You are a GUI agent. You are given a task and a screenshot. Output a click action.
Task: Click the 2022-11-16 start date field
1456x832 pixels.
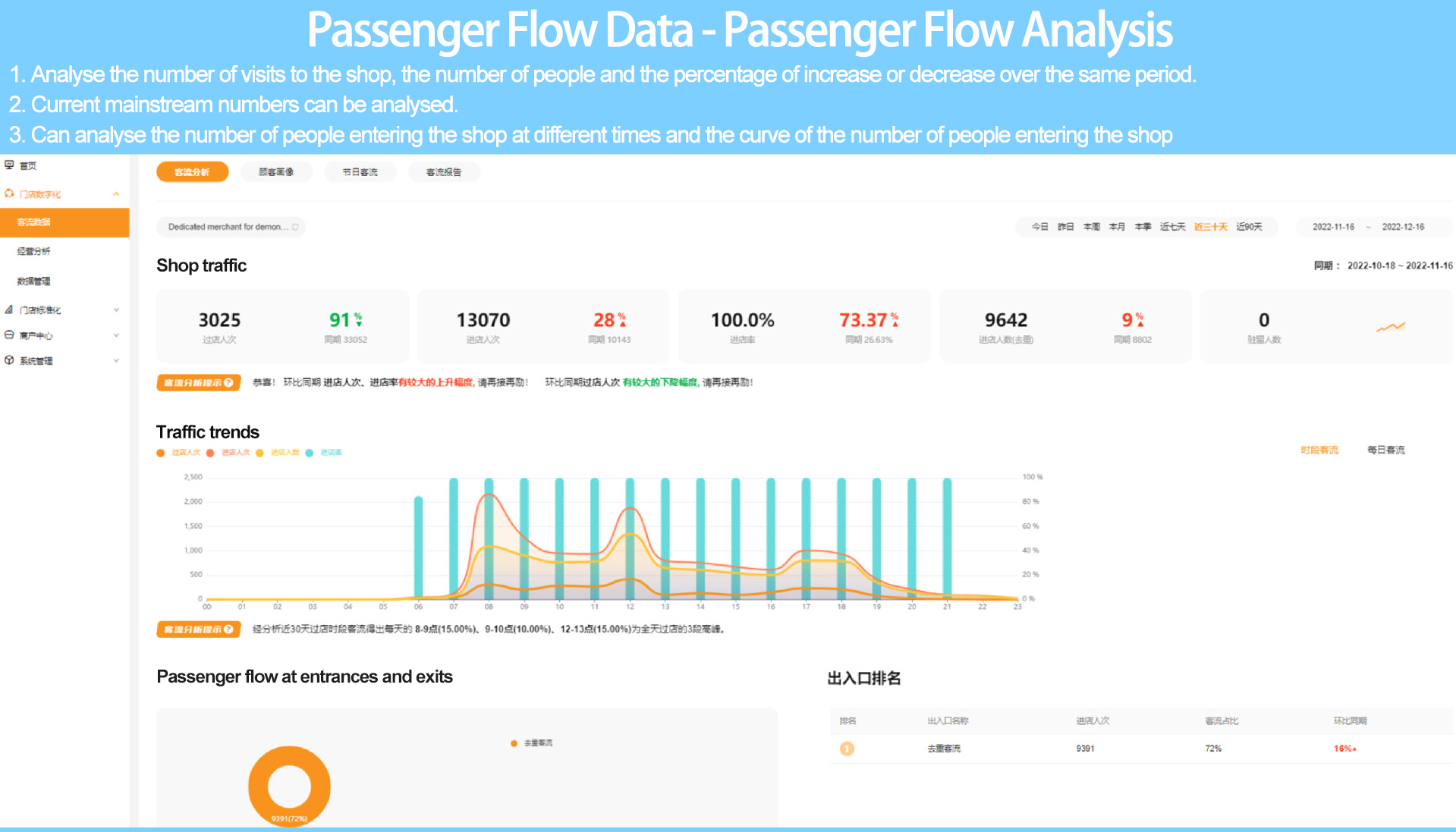tap(1333, 227)
